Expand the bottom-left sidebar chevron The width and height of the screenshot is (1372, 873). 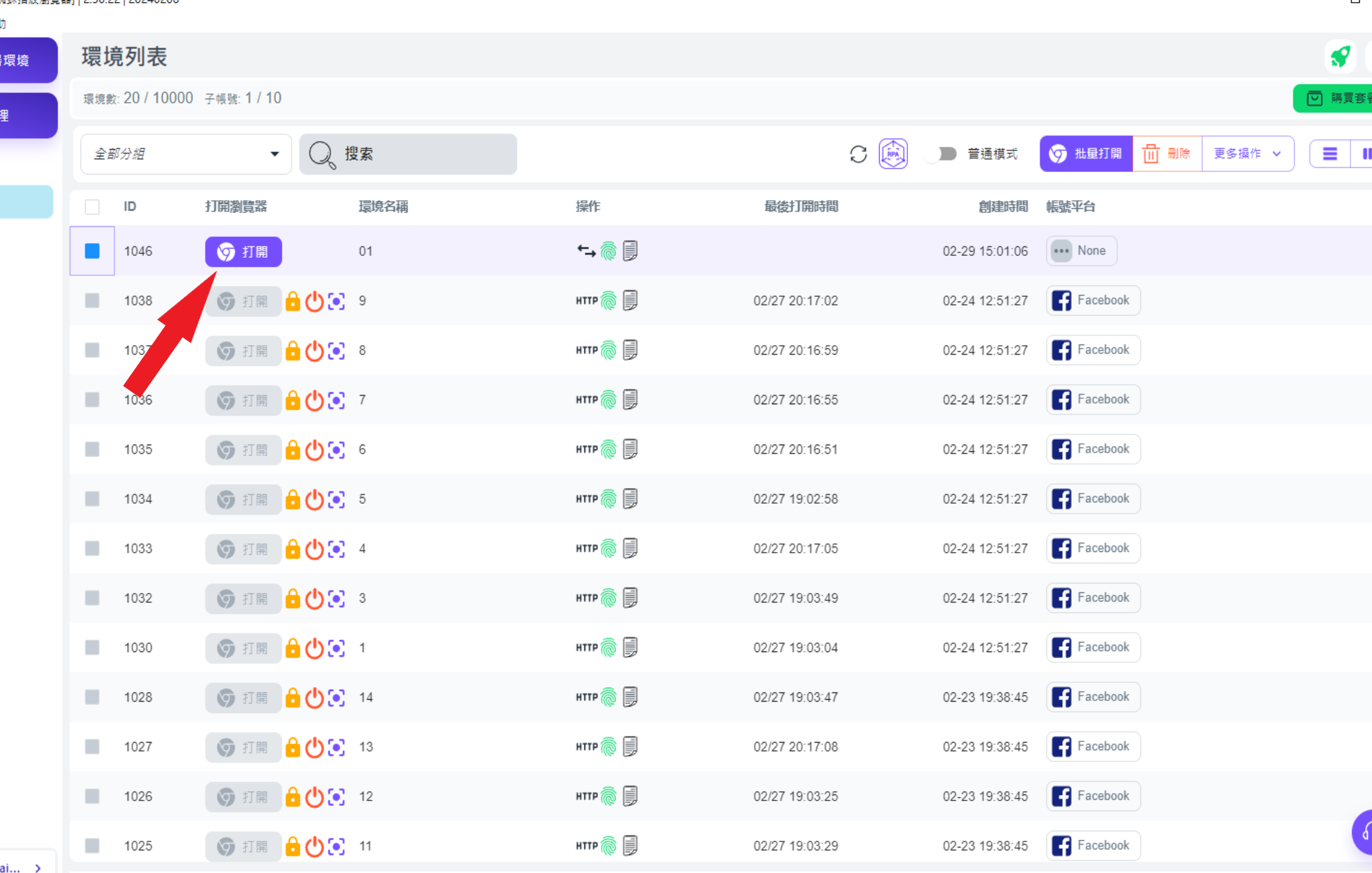(x=38, y=868)
